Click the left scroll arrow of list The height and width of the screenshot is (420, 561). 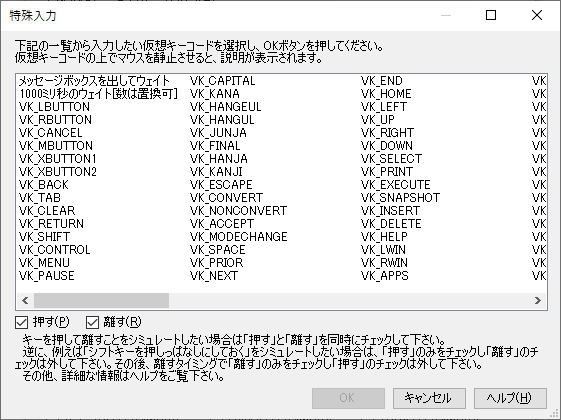(25, 301)
